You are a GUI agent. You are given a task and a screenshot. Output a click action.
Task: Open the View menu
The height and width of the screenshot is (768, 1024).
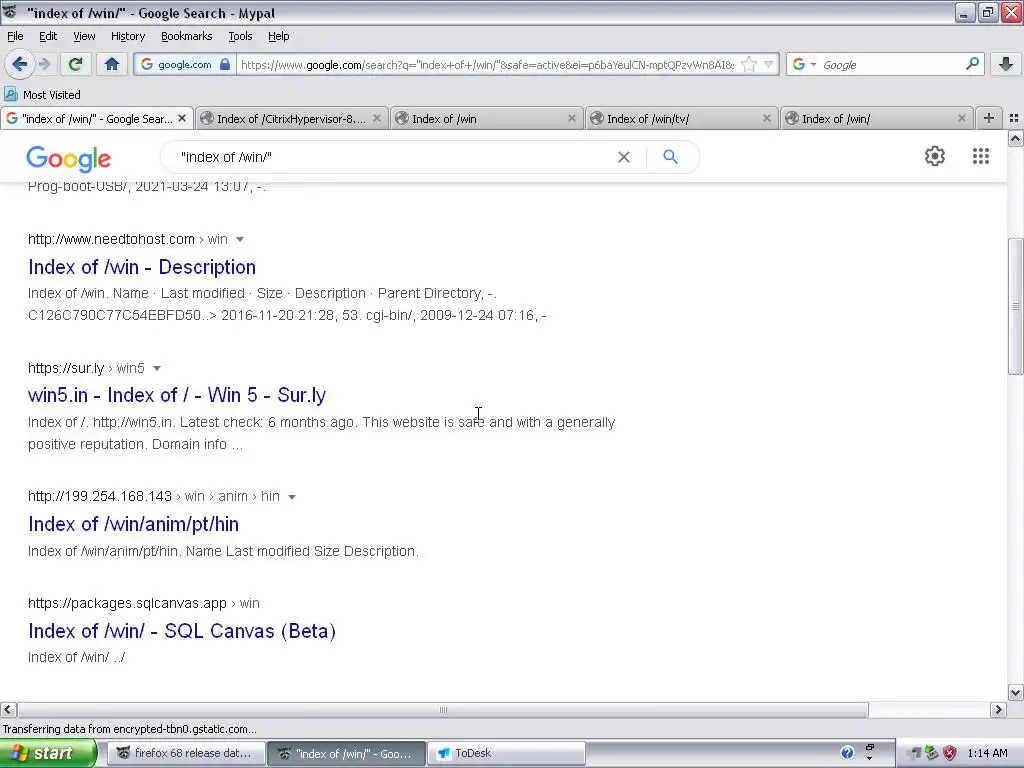click(x=84, y=36)
